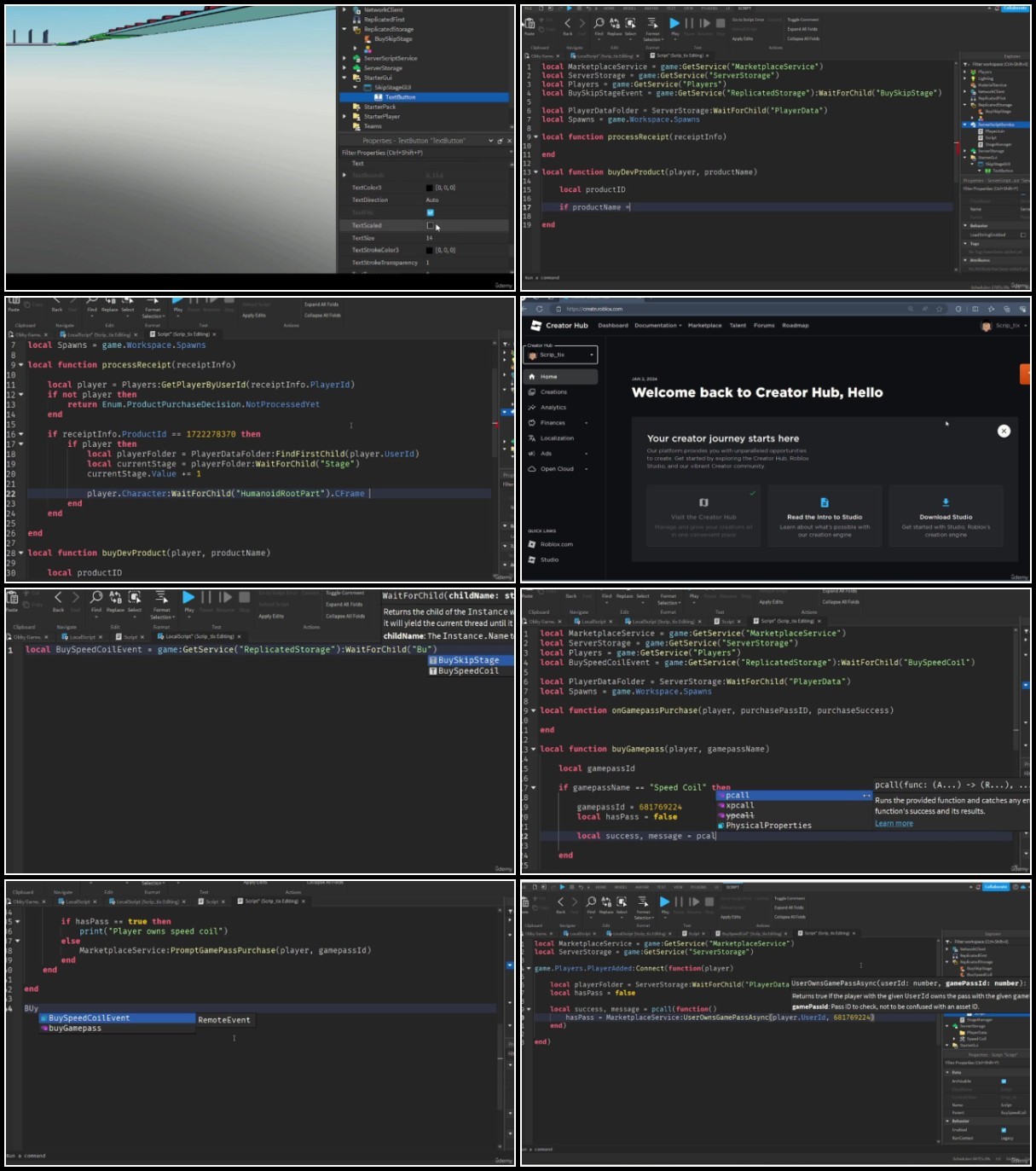Untick the blue TextFits checkbox in Properties
1036x1171 pixels.
(430, 212)
